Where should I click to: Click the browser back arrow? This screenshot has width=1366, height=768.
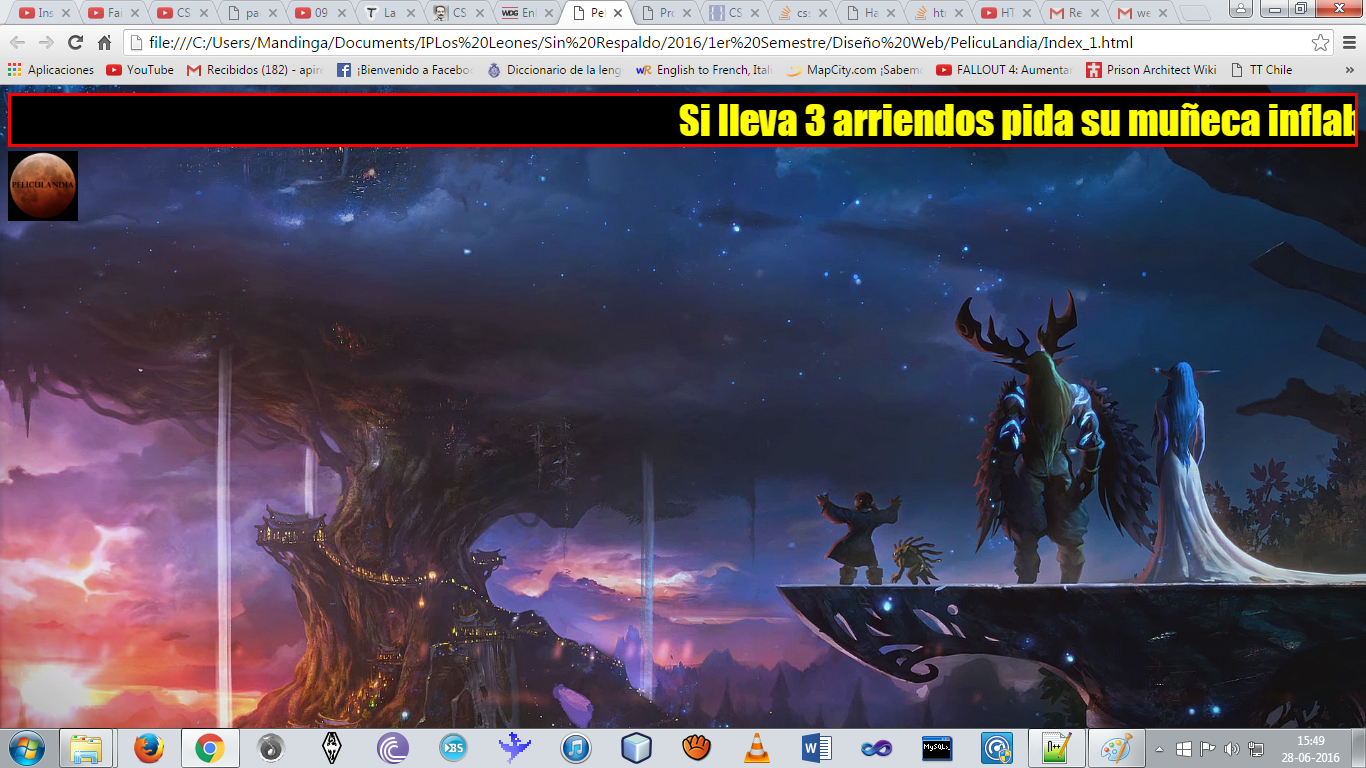click(17, 43)
